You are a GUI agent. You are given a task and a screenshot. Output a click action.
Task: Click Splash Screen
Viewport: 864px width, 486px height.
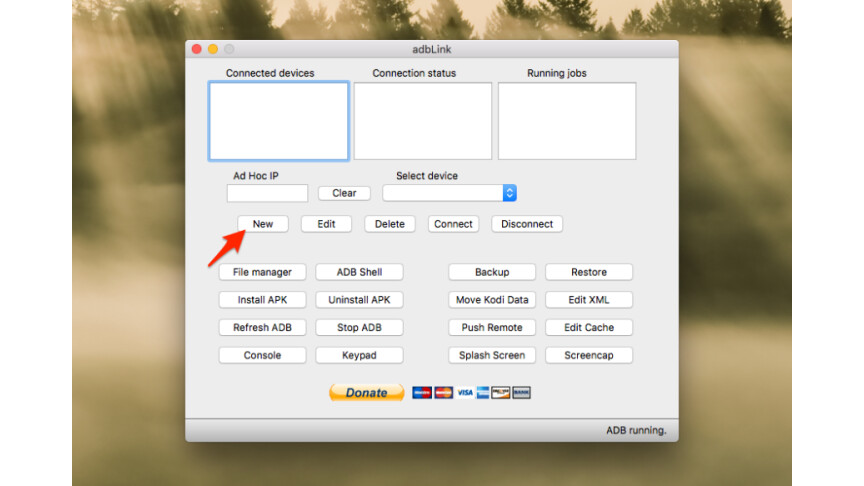(492, 355)
